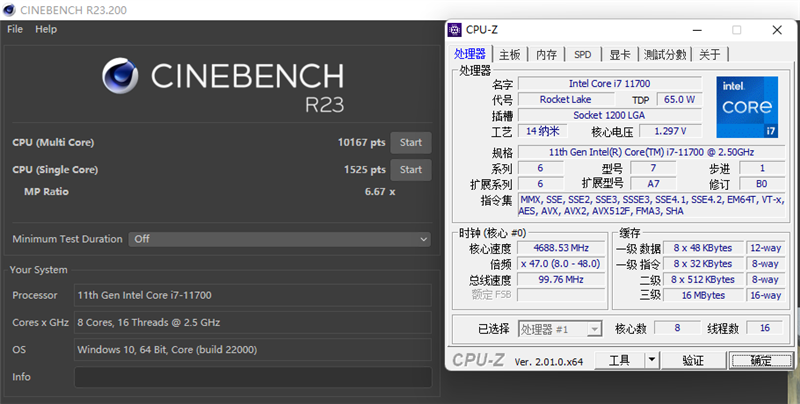Click the 一级 指令 cache 8 x 32 KBytes
Screen dimensions: 800x404
pos(703,264)
